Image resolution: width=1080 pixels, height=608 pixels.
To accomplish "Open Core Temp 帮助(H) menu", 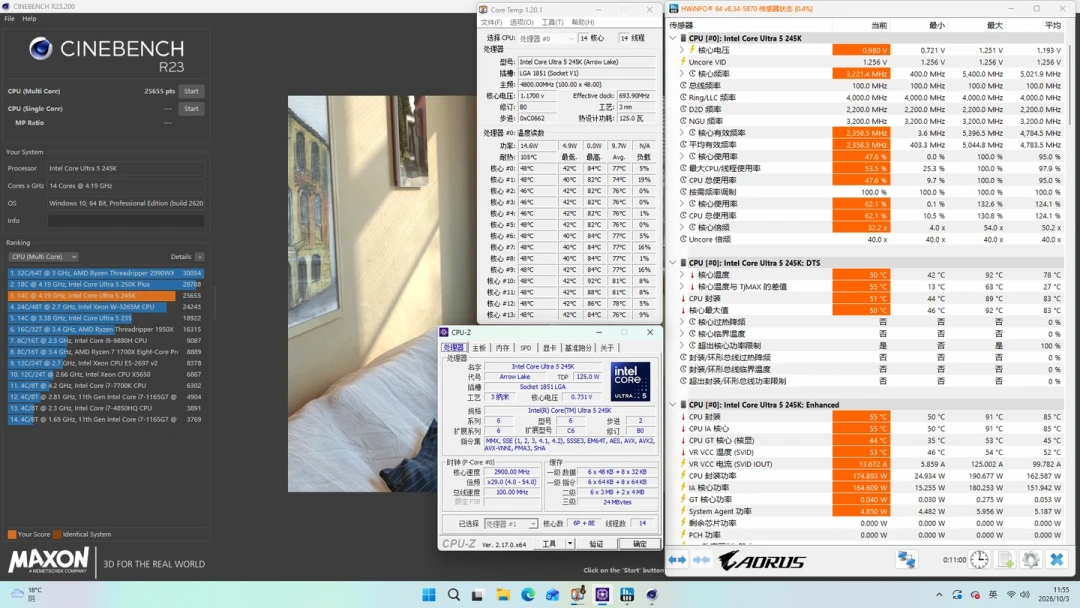I will (x=583, y=22).
